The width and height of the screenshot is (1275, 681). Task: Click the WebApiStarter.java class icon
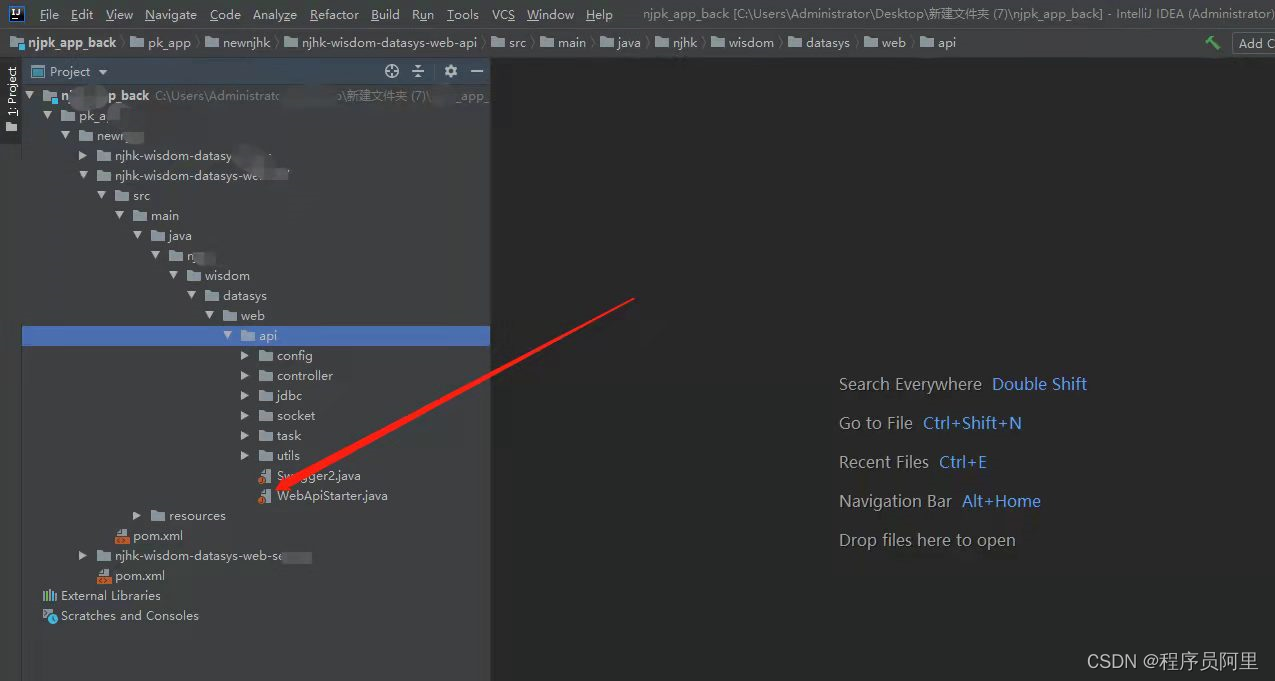265,496
